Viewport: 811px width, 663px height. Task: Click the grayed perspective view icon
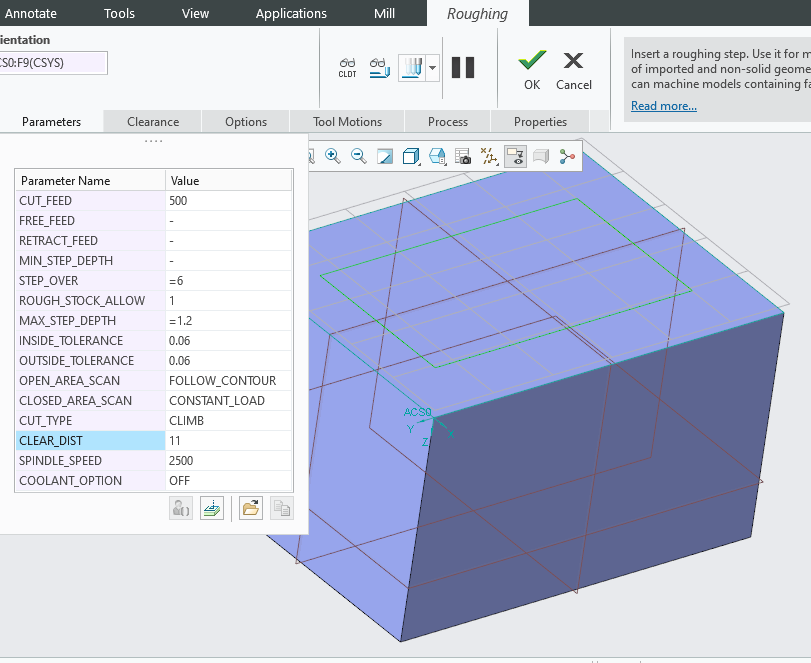541,156
